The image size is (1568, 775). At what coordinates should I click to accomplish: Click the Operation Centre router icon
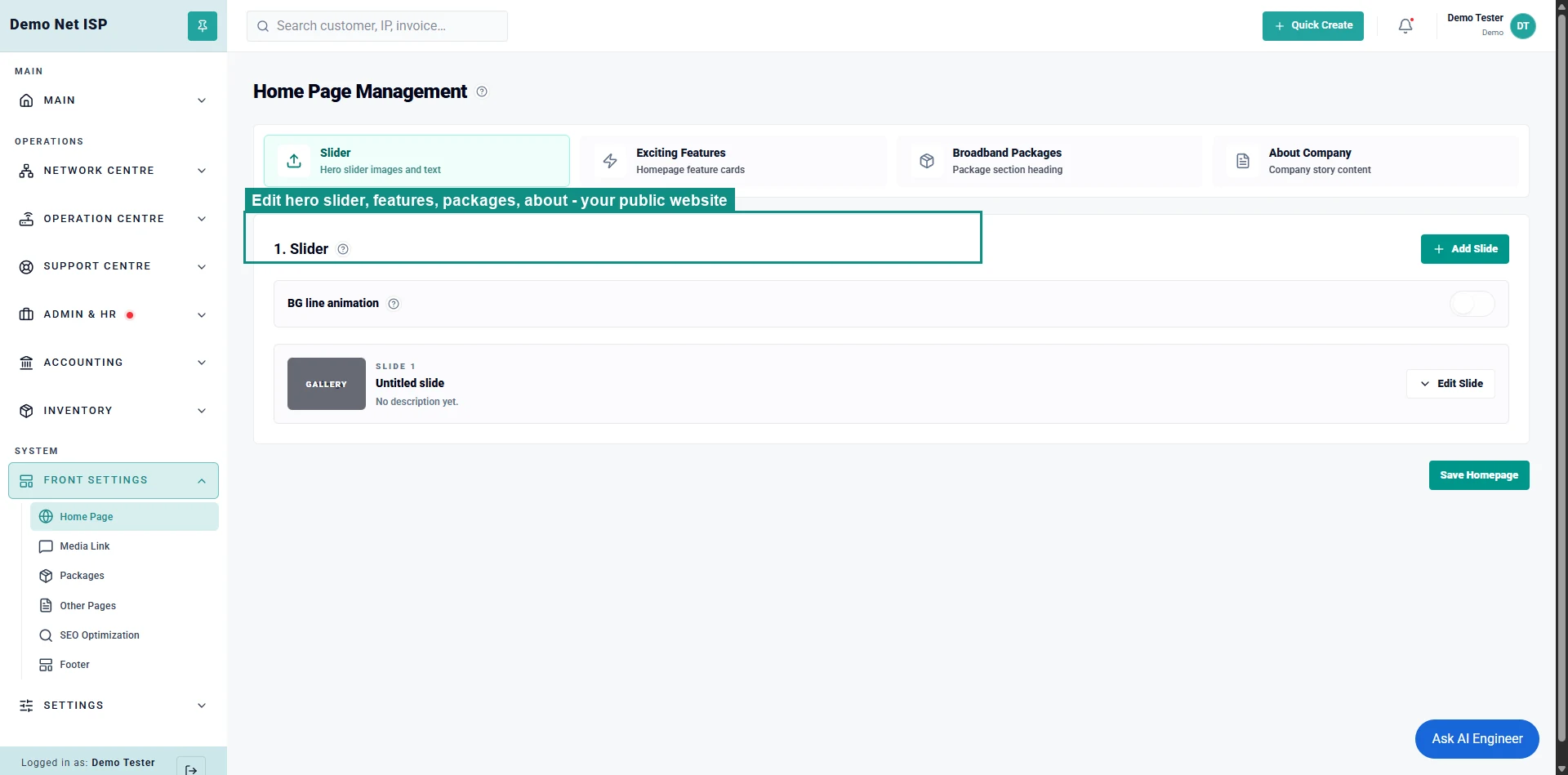coord(26,219)
